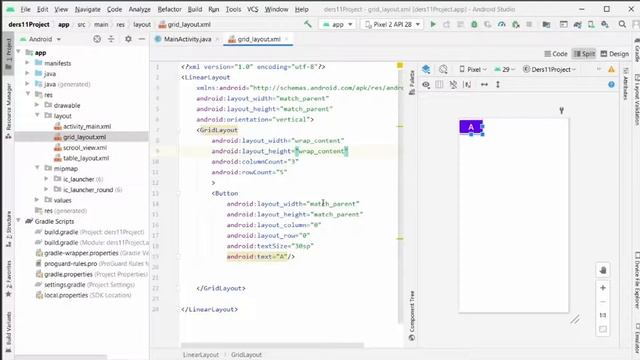Open the Pixel preview device dropdown

click(x=473, y=69)
